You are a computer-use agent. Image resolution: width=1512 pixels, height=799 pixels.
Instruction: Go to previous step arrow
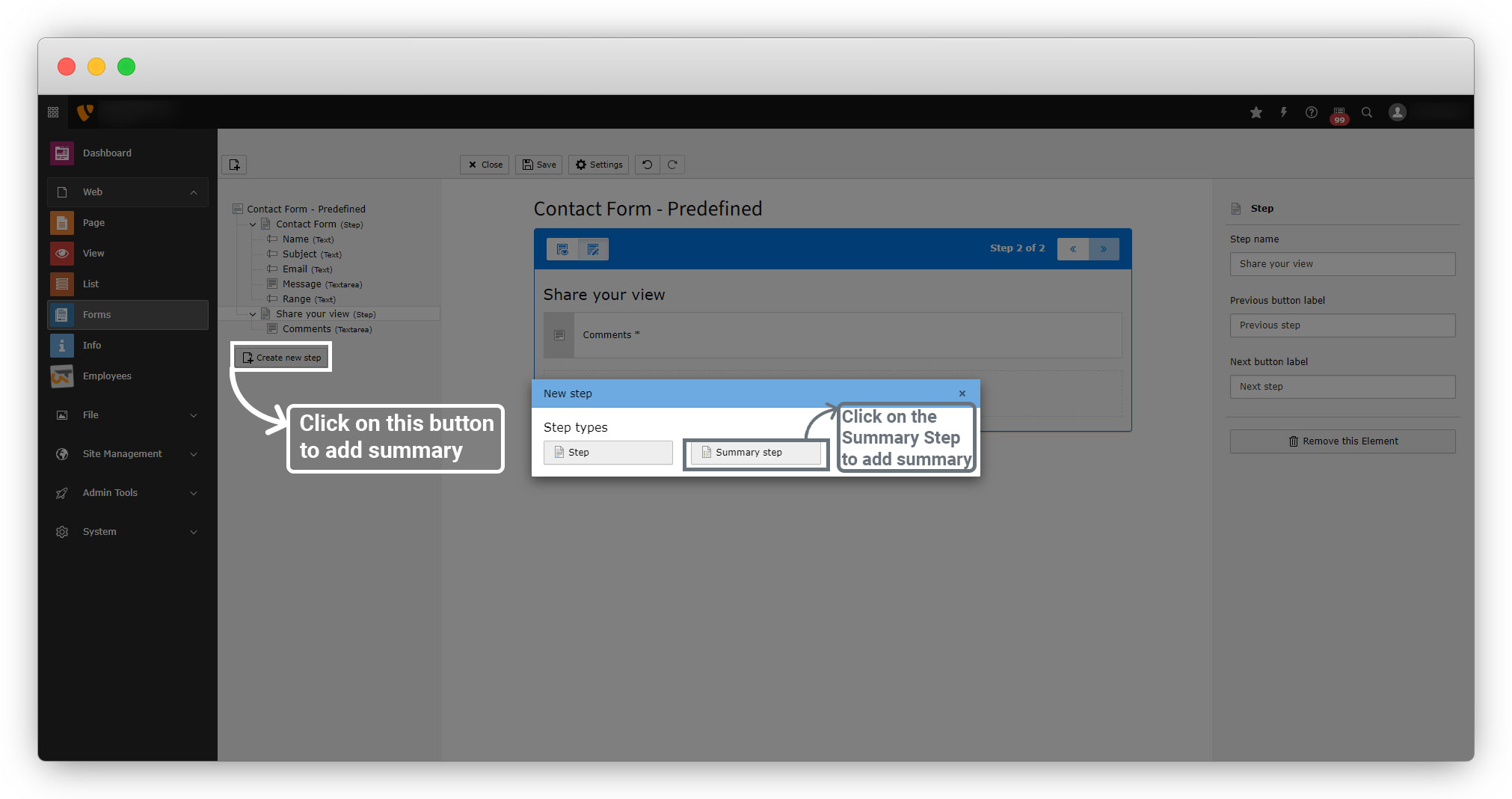1072,249
